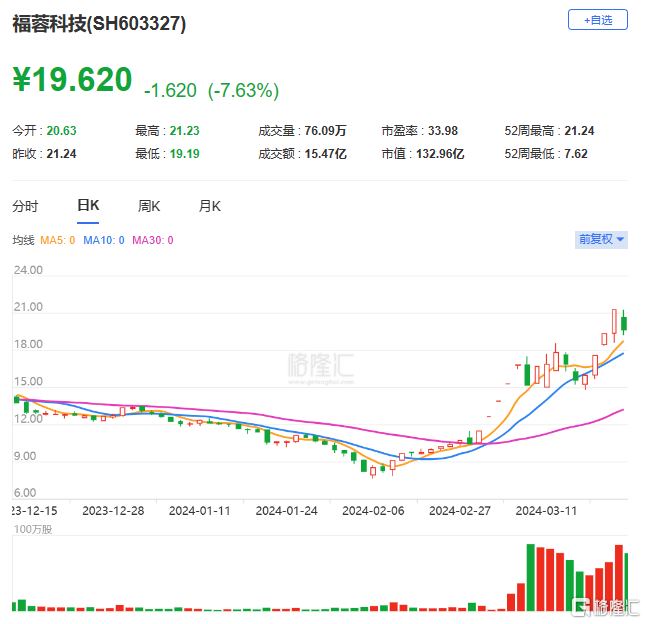646x624 pixels.
Task: Select the 2024-03-11 date axis label
Action: click(x=546, y=511)
